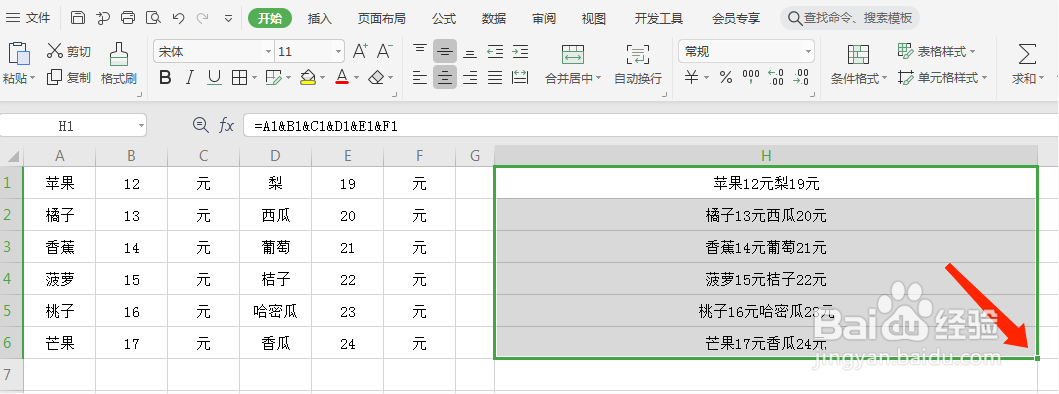The width and height of the screenshot is (1059, 394).
Task: Click the zoom magnifier beside fx
Action: [x=201, y=125]
